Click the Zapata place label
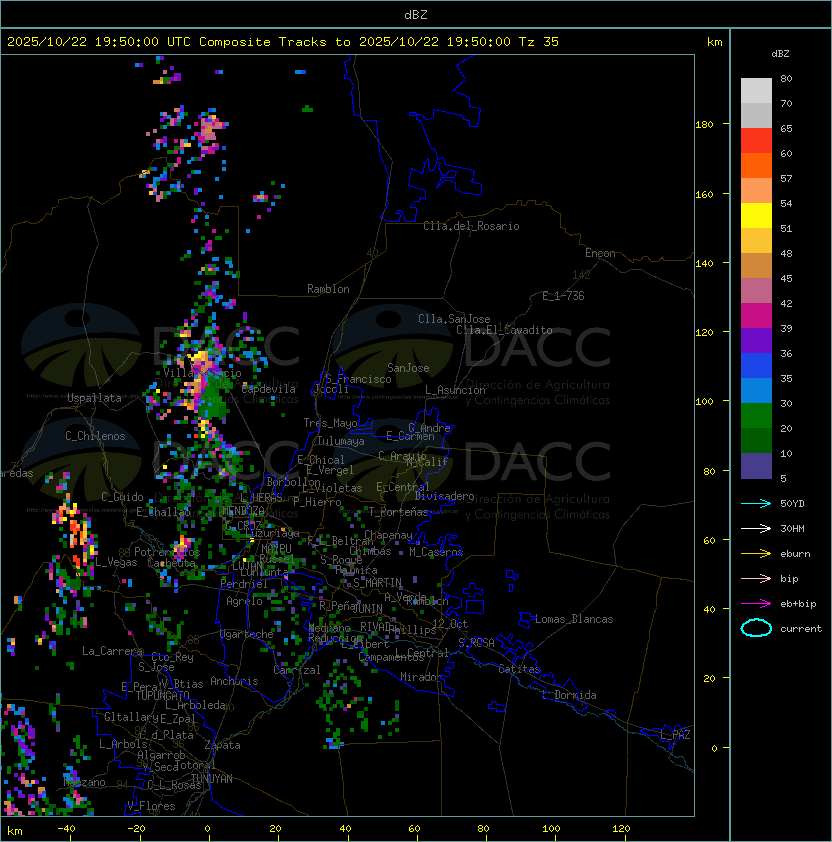 (222, 745)
